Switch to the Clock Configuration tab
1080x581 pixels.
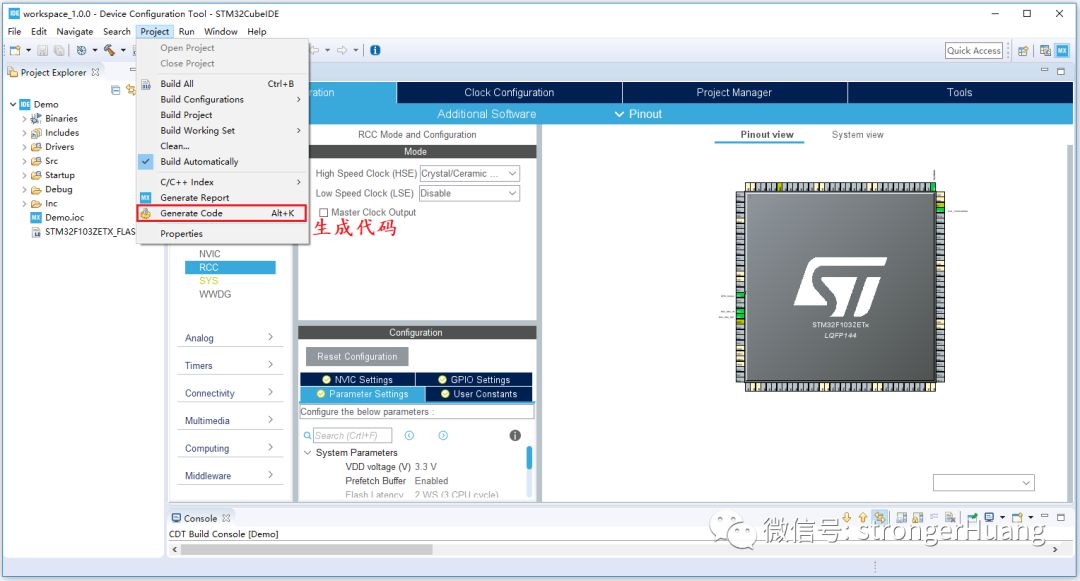click(509, 92)
